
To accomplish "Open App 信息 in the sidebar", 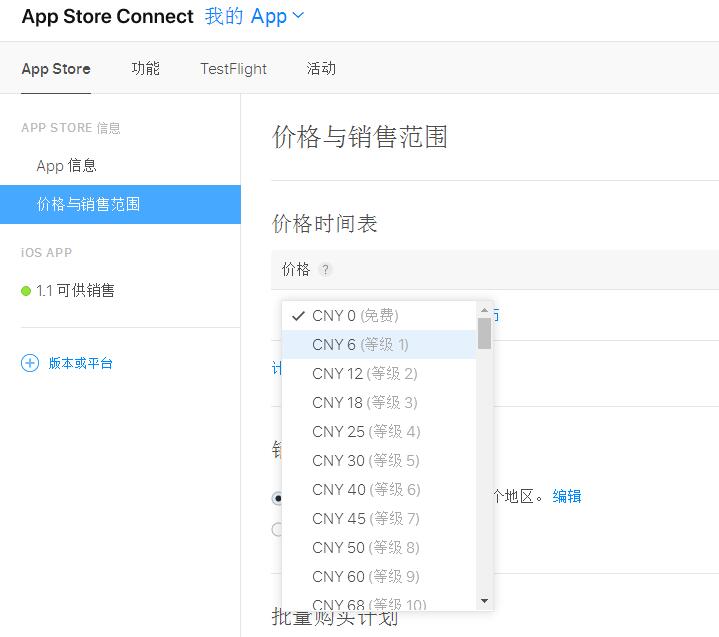I will tap(66, 166).
